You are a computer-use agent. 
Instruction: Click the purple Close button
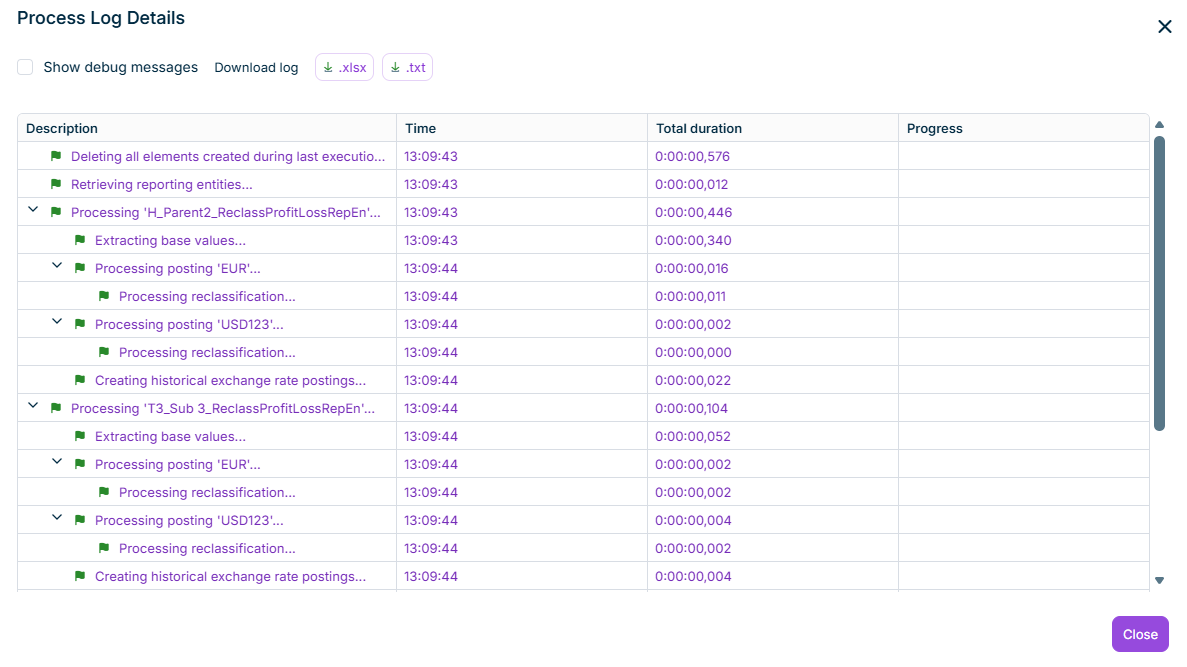pos(1140,634)
